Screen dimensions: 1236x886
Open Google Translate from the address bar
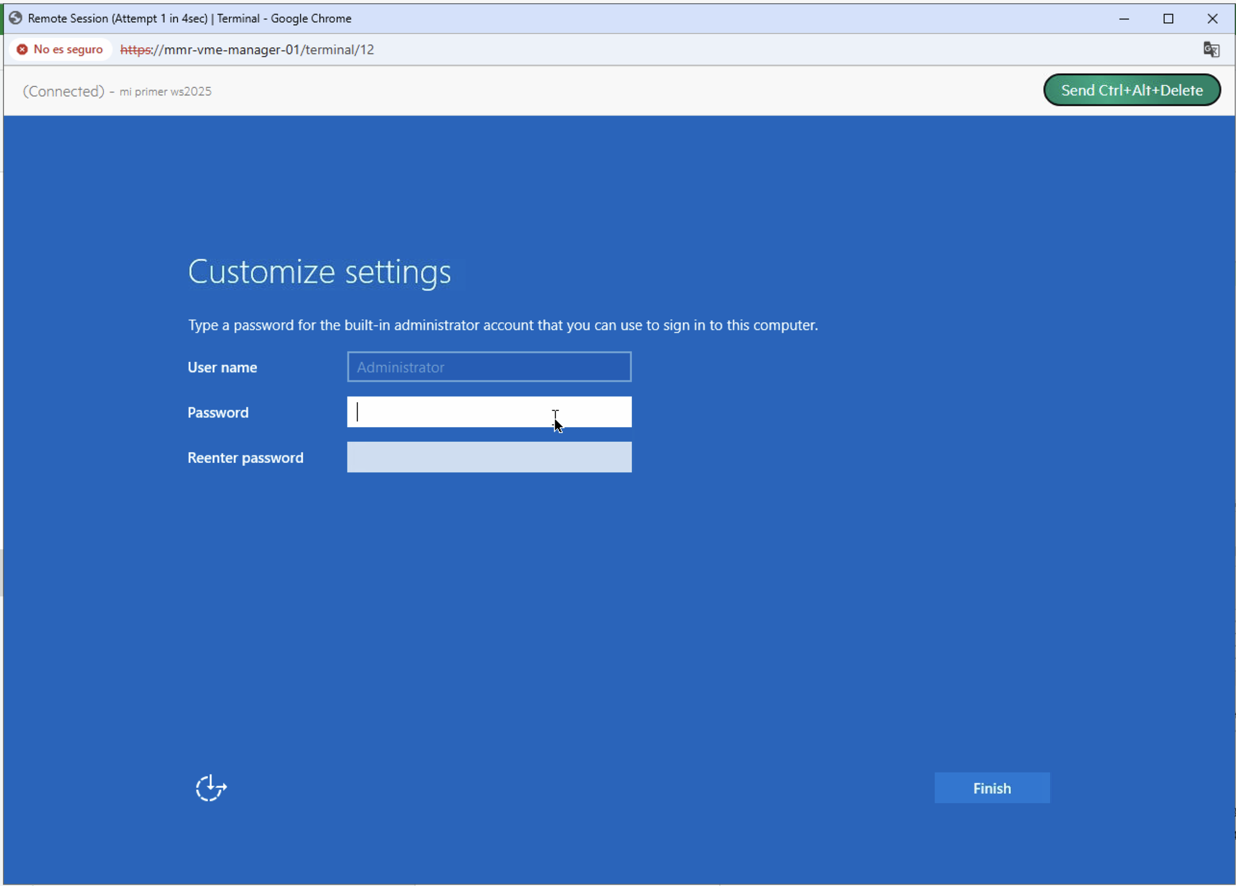coord(1211,48)
